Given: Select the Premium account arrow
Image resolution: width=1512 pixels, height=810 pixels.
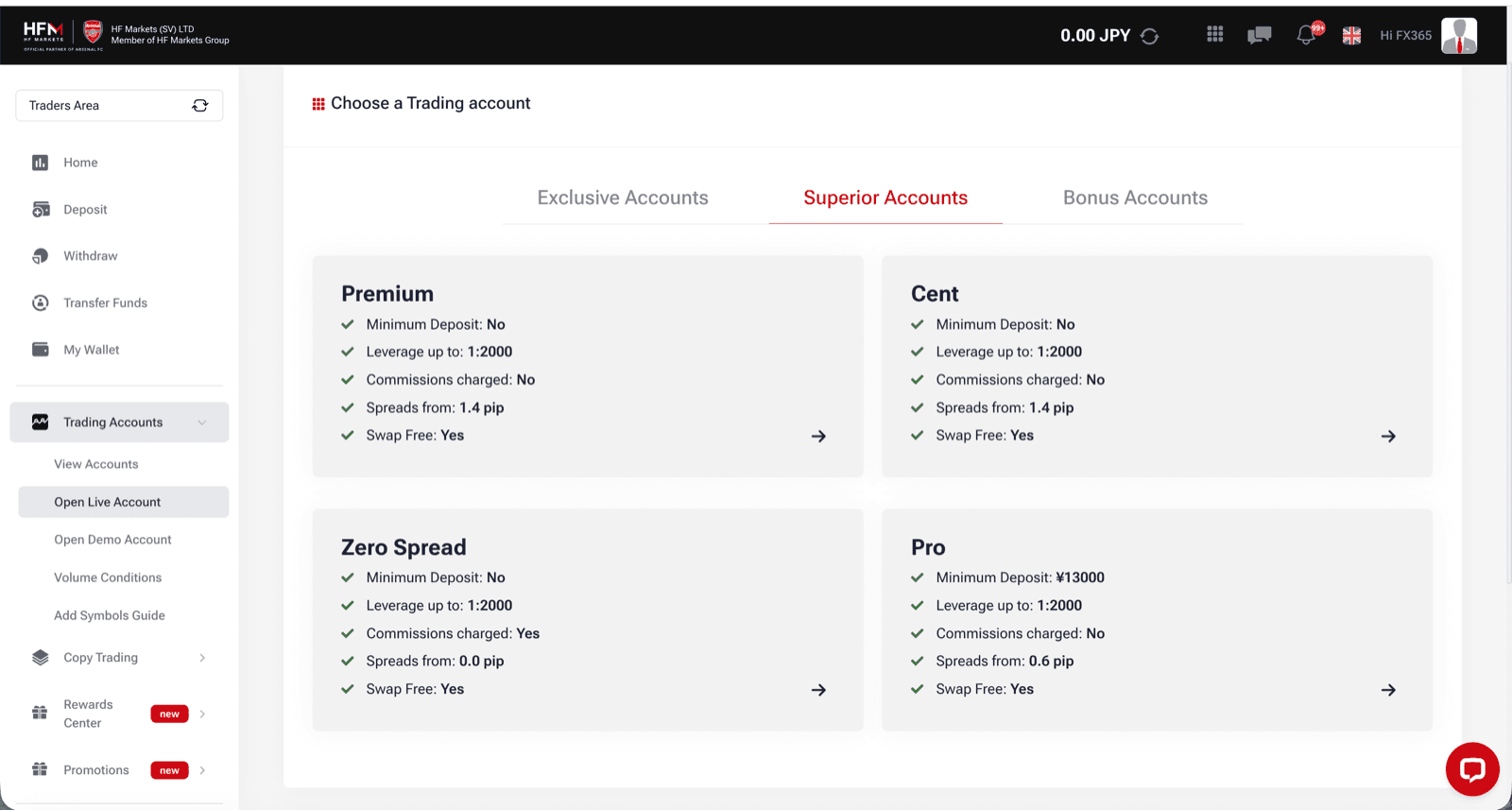Looking at the screenshot, I should point(818,437).
